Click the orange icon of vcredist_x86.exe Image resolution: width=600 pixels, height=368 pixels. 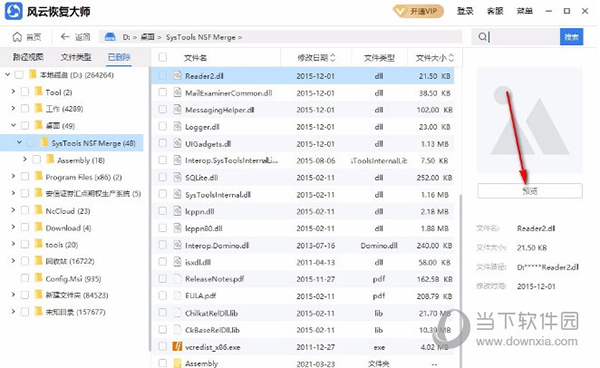177,347
